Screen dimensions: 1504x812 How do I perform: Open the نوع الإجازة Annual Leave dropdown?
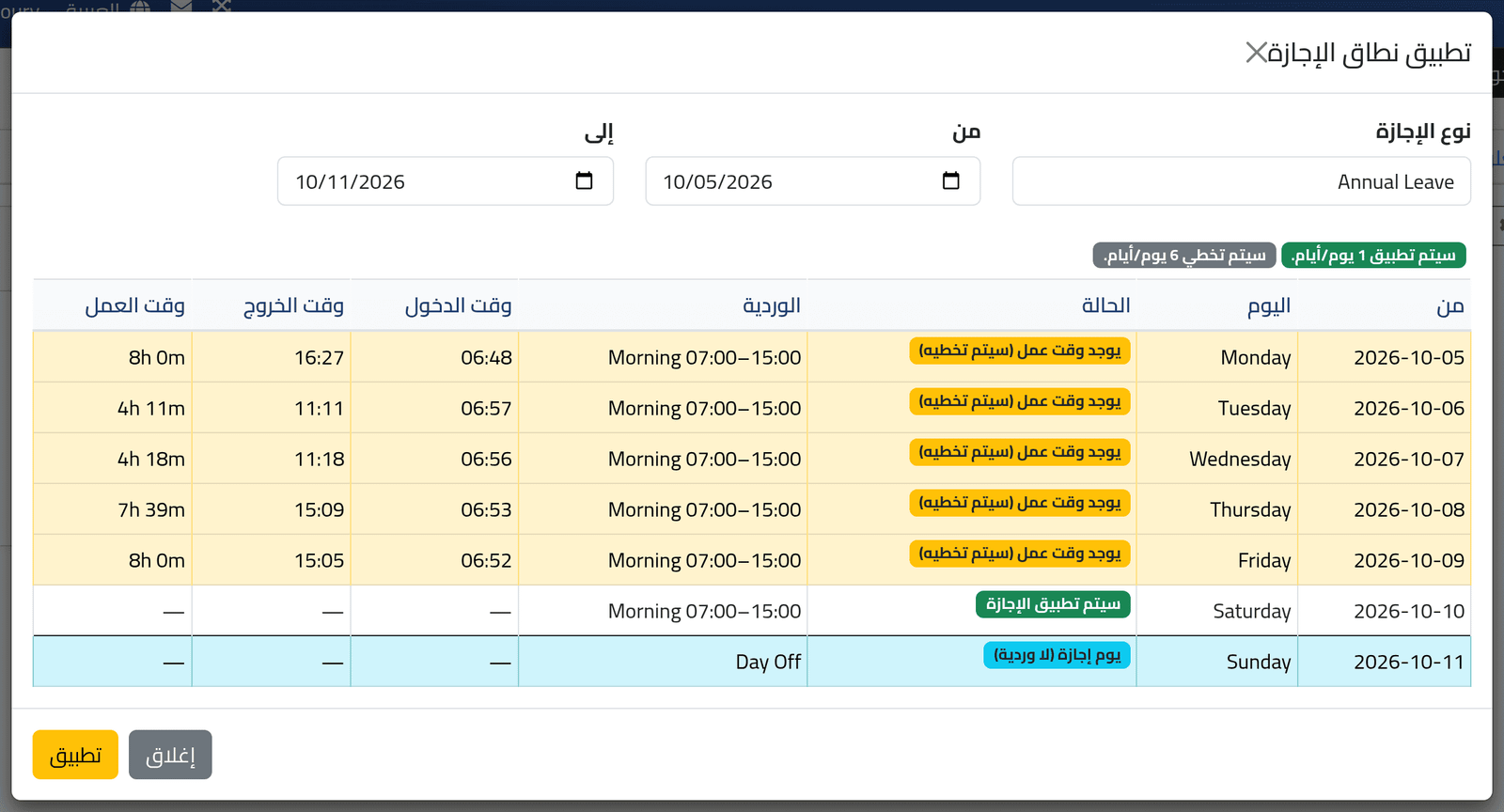tap(1241, 181)
